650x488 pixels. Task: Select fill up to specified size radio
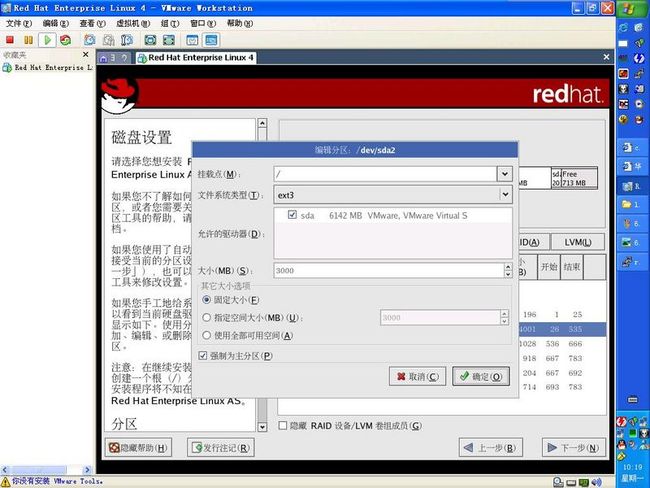coord(206,318)
